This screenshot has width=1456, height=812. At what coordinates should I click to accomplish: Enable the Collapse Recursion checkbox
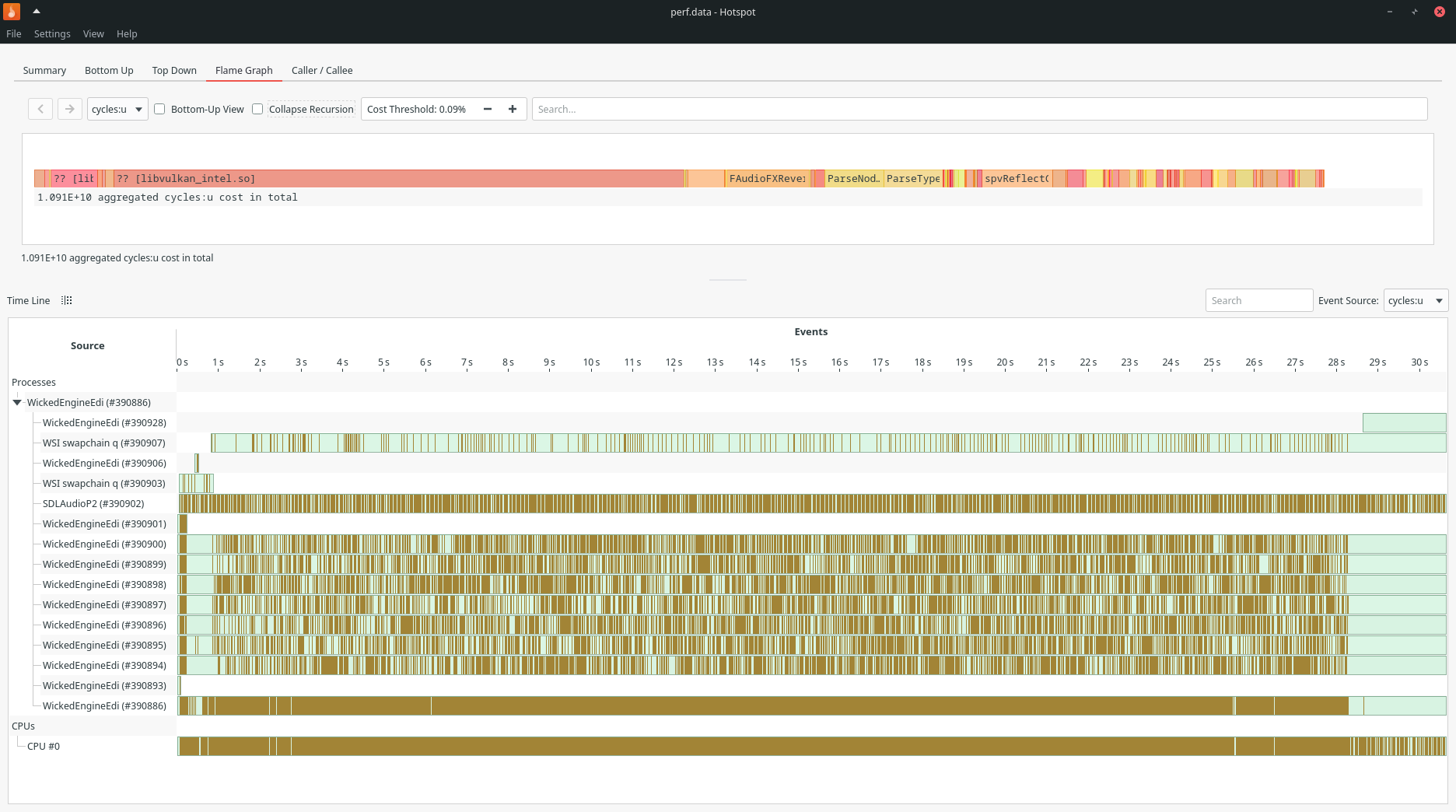pos(257,109)
